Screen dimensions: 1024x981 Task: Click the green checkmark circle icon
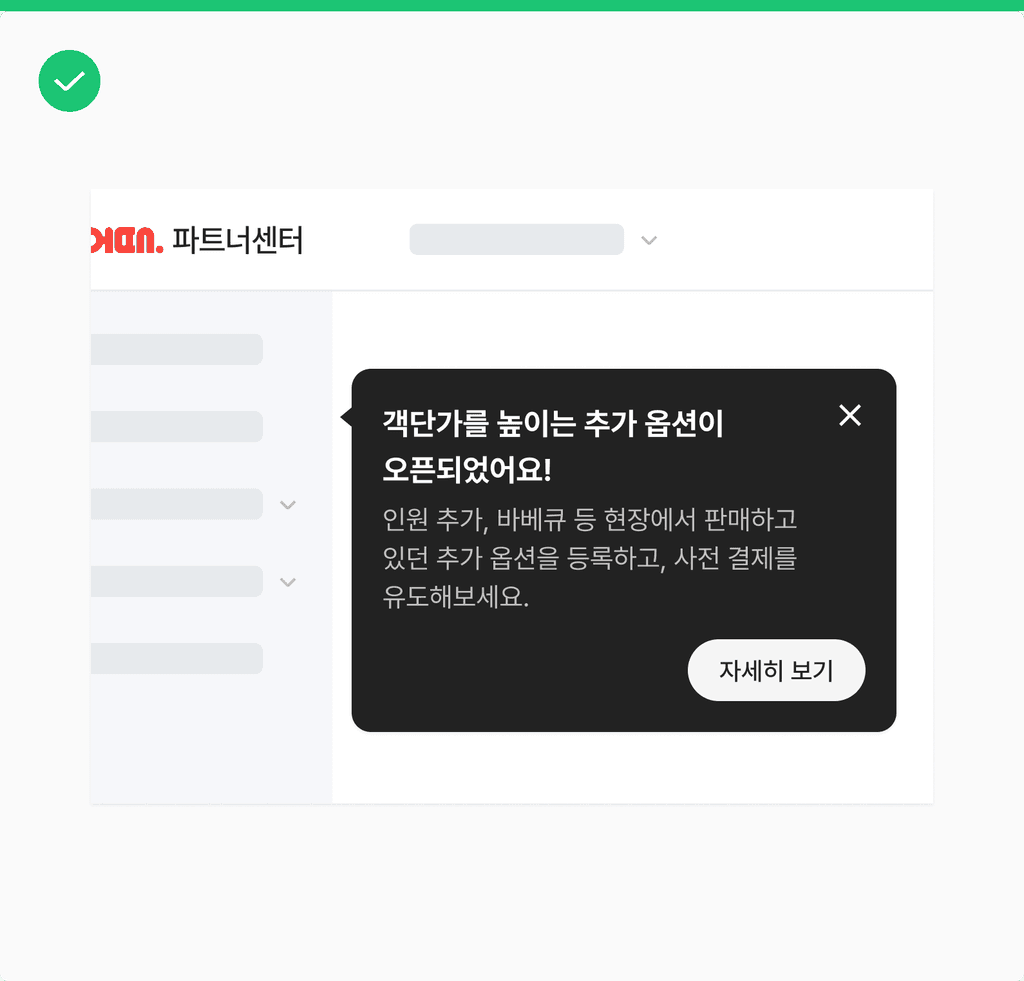click(69, 81)
